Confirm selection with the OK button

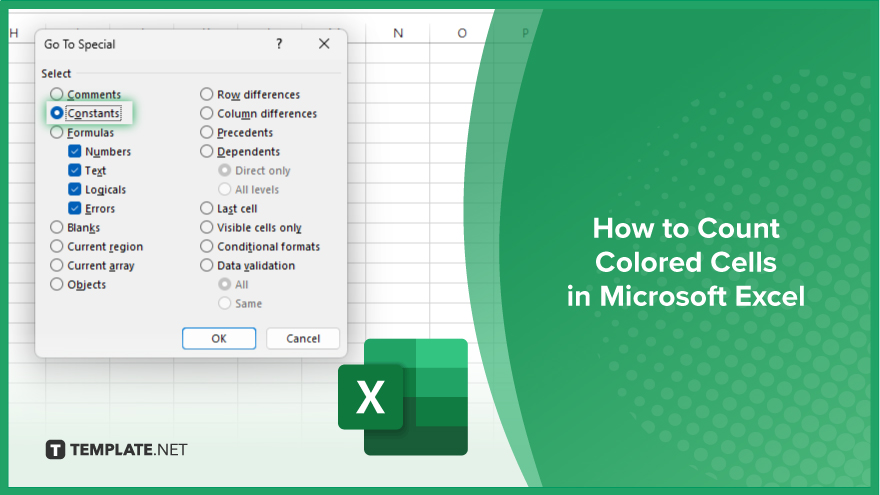coord(219,338)
